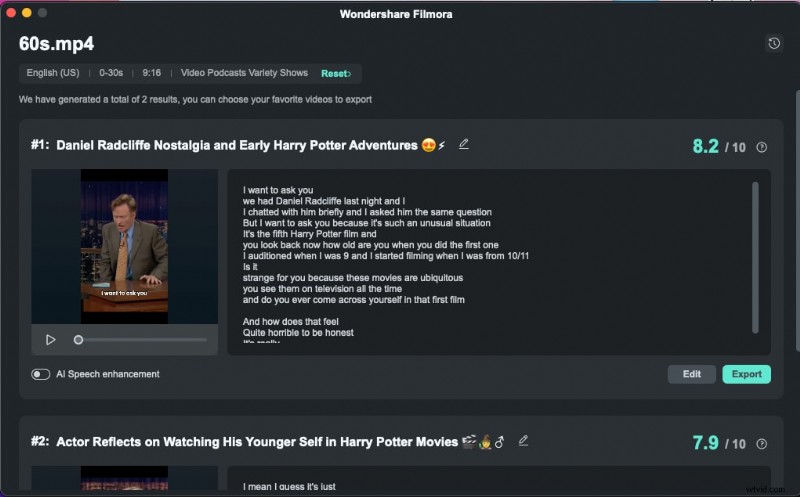This screenshot has height=497, width=800.
Task: Click the Reset link in settings bar
Action: (x=335, y=73)
